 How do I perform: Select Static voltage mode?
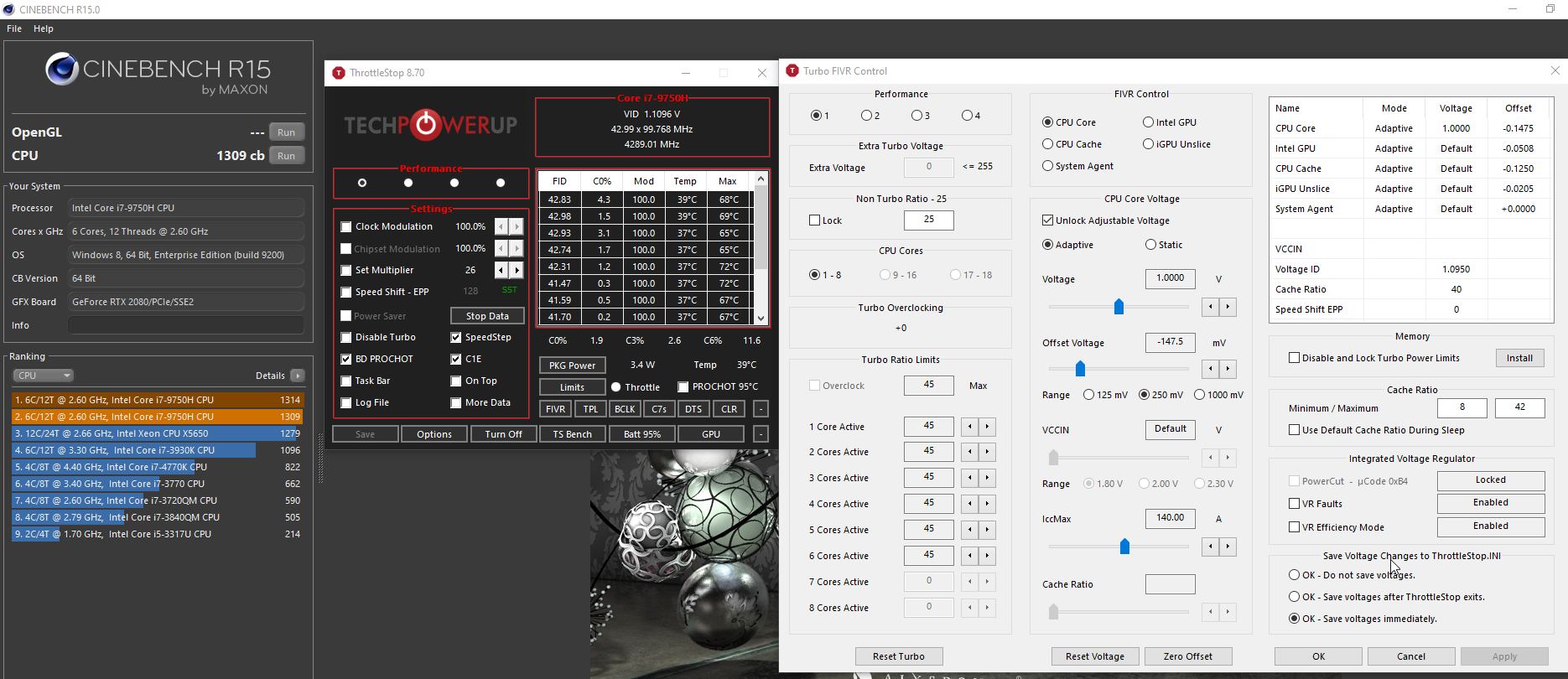click(x=1150, y=245)
